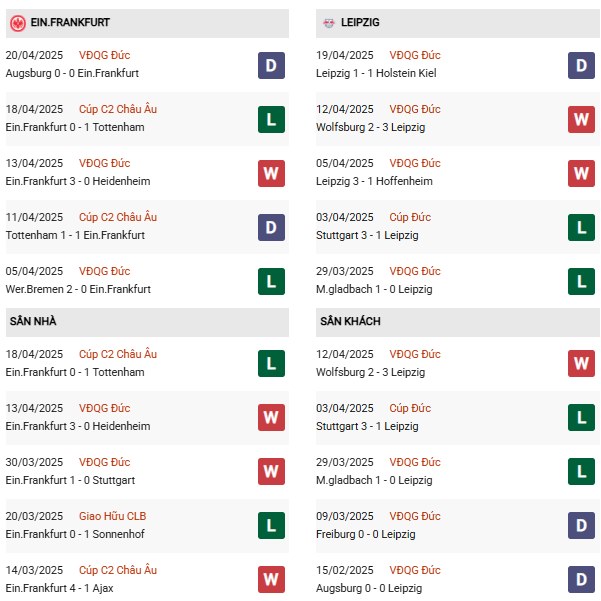Click the D badge for Tottenham 1-1 Ein.Frankfurt

coord(271,228)
